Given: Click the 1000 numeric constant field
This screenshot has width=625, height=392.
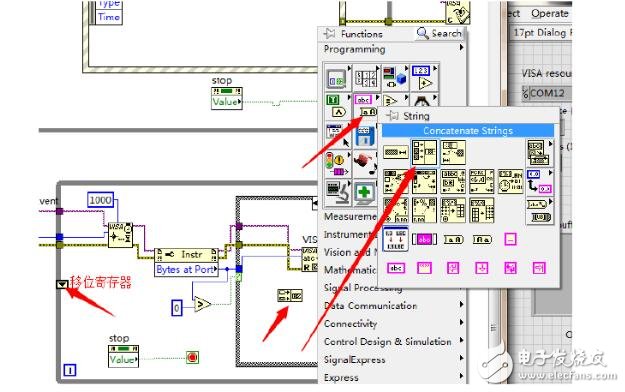Looking at the screenshot, I should pos(100,200).
